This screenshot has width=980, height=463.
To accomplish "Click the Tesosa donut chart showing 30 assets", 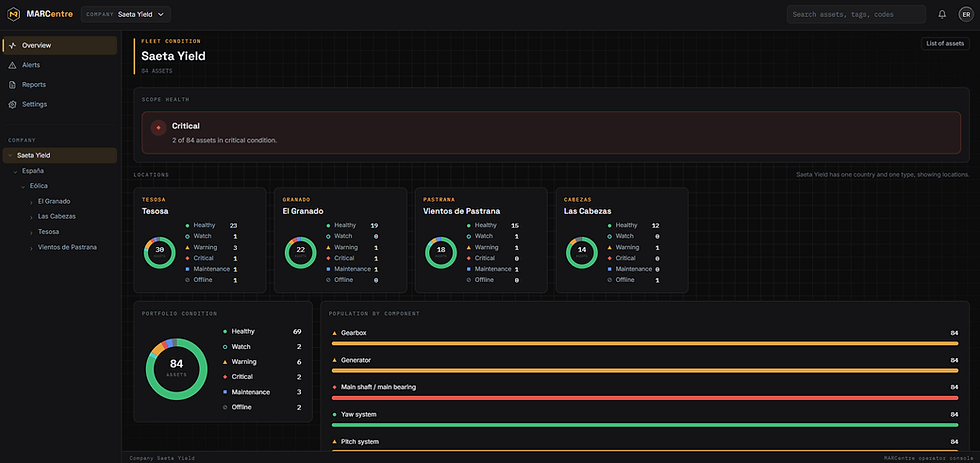I will coord(159,252).
